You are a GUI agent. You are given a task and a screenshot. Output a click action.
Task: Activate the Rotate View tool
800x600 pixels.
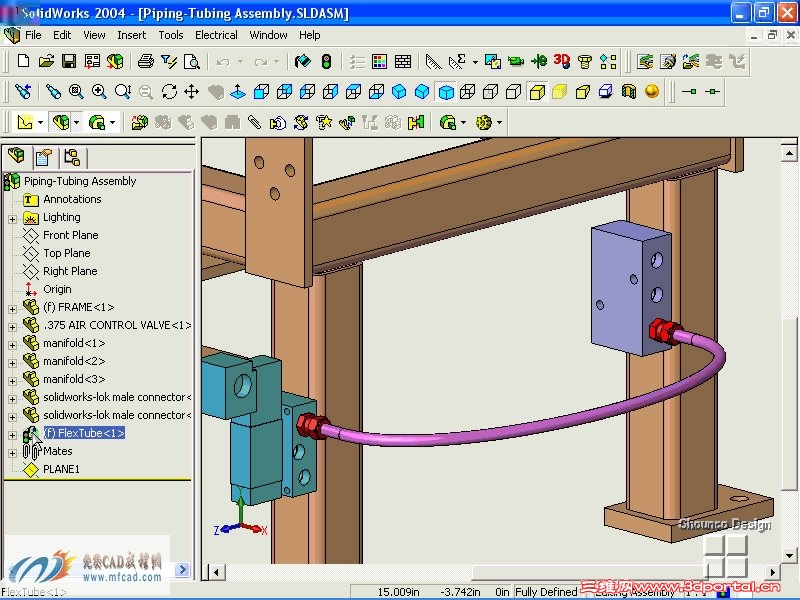coord(169,92)
